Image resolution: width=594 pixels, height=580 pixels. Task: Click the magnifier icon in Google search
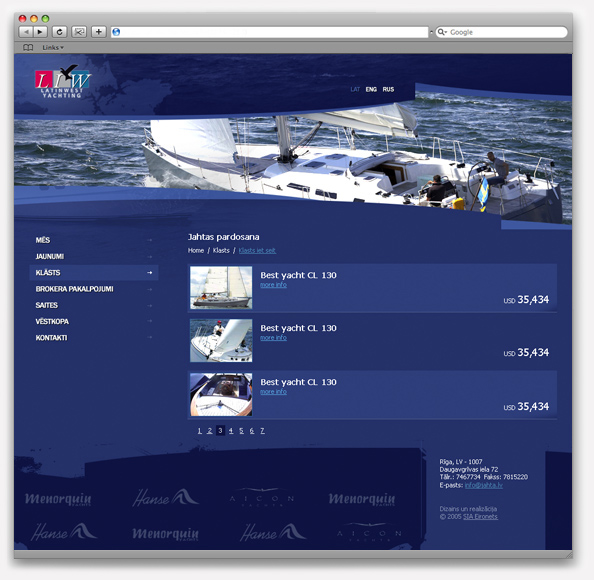coord(442,32)
